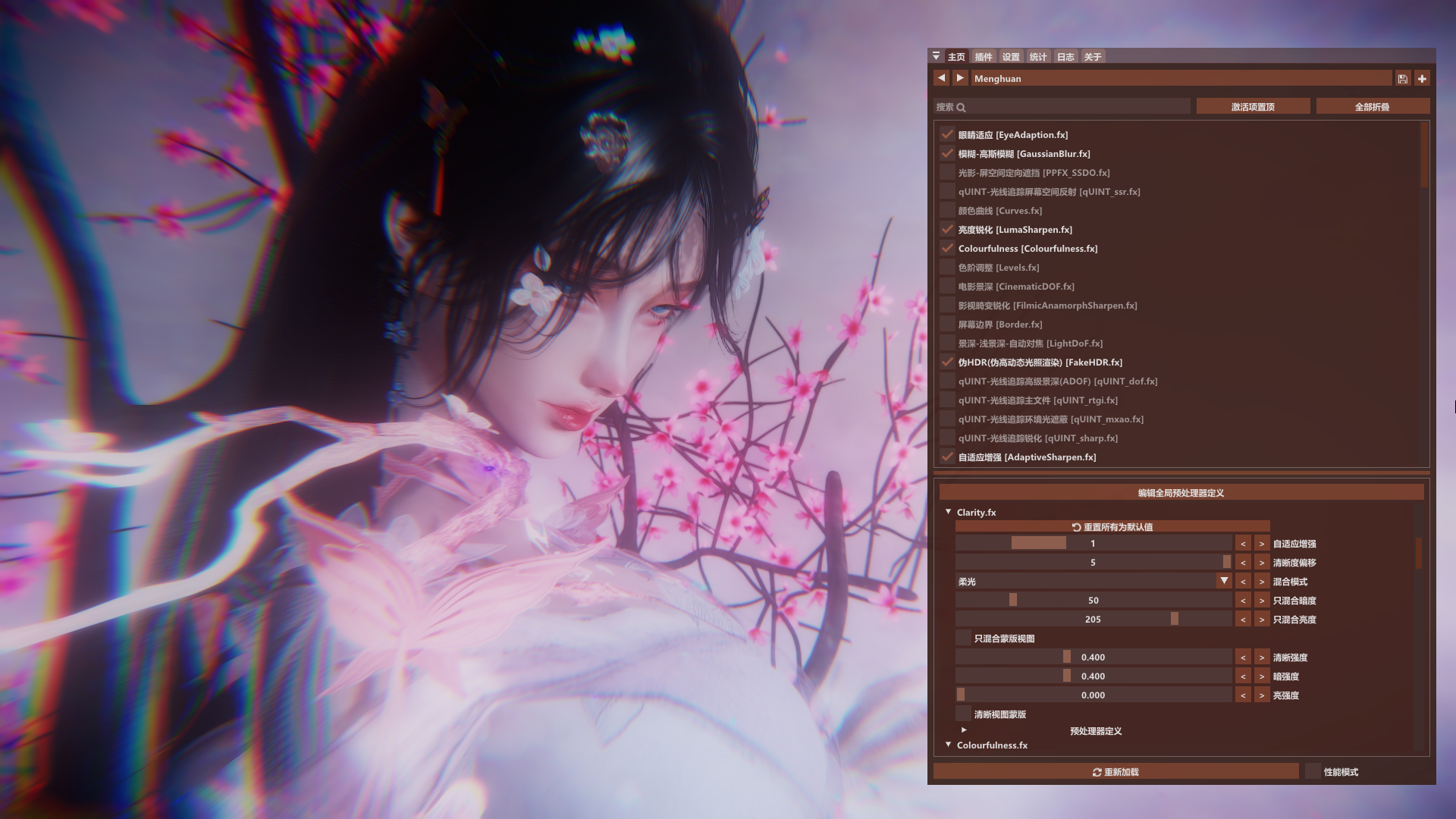Viewport: 1456px width, 819px height.
Task: Open the Menghuan preset selector
Action: (x=1181, y=78)
